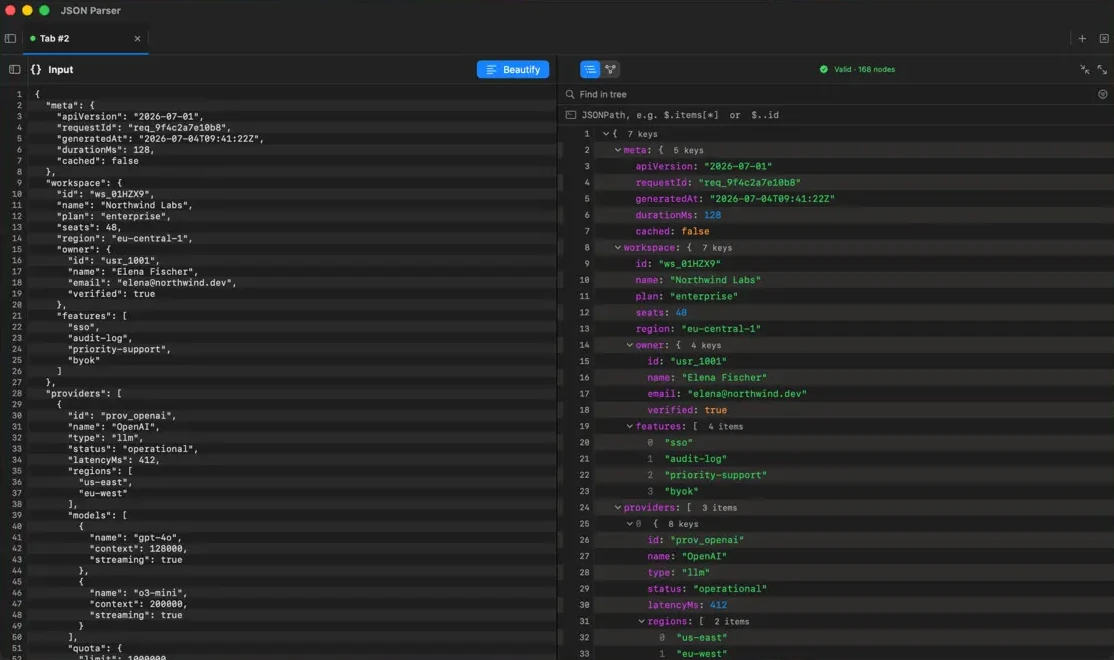Click "gpt-4o" in the input editor
Image resolution: width=1114 pixels, height=660 pixels.
click(155, 538)
